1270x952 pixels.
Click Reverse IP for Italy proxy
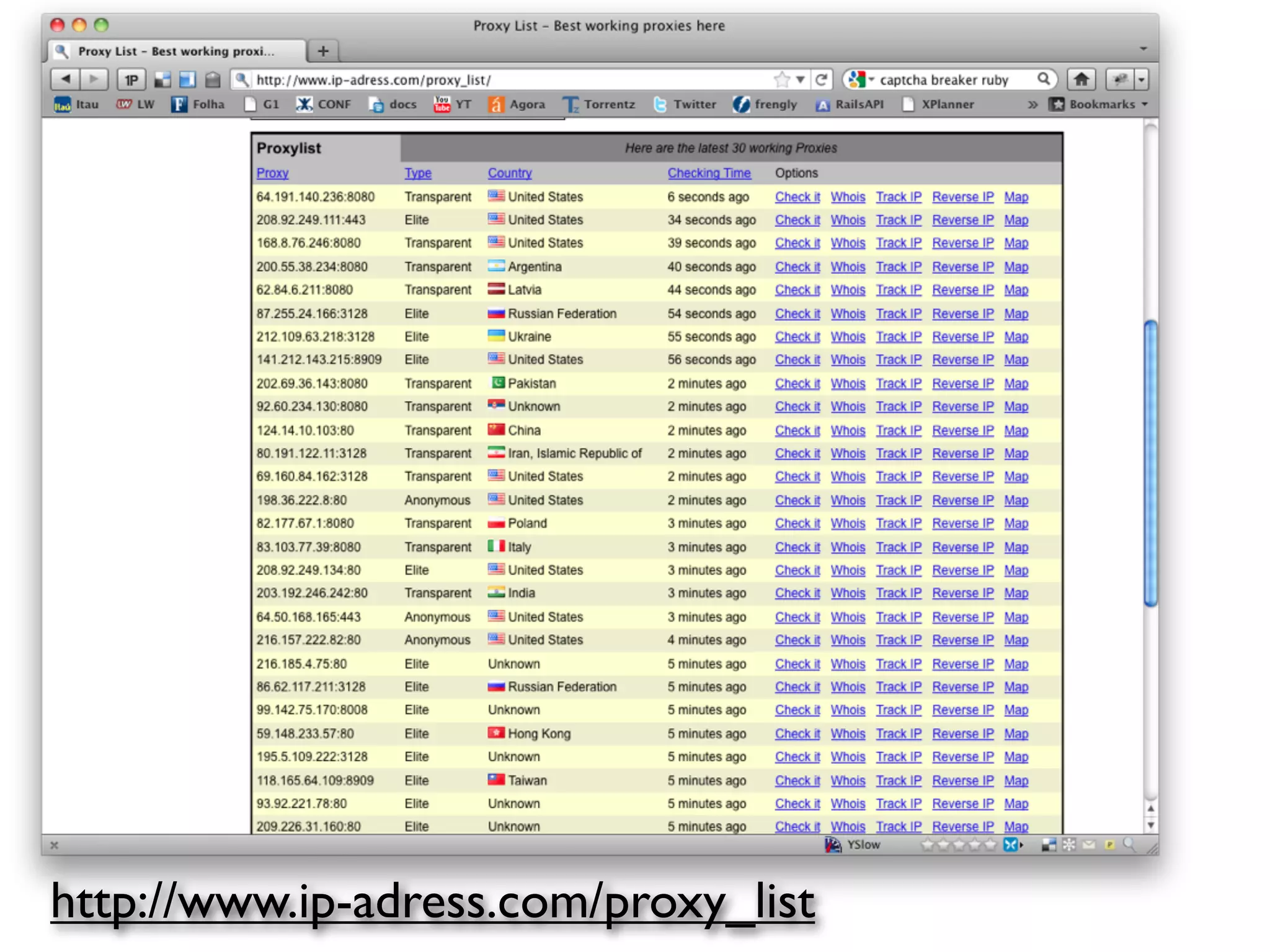point(963,547)
